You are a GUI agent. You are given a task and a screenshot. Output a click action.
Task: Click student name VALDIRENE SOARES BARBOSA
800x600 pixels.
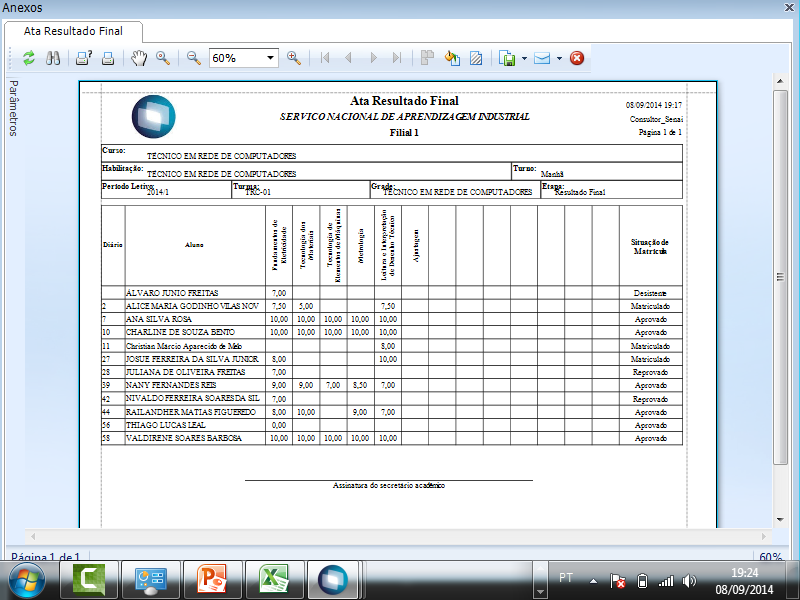(184, 438)
